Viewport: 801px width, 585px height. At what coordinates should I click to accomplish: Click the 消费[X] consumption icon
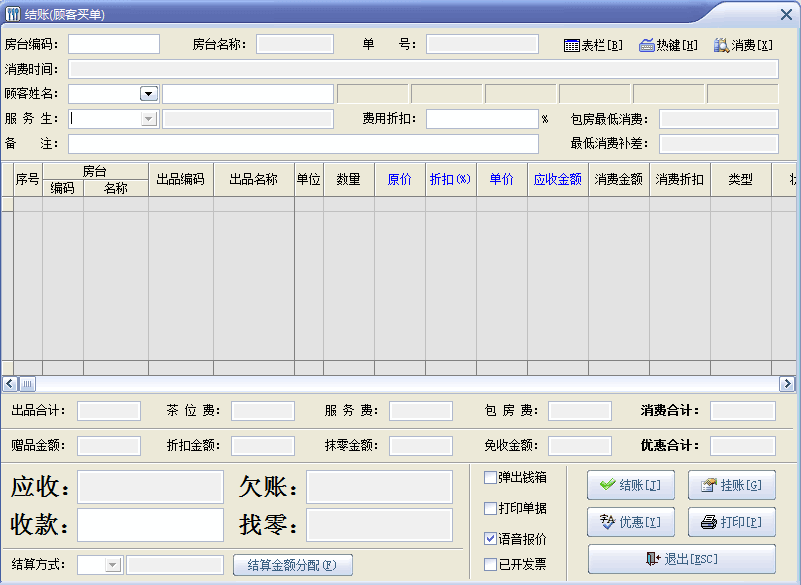721,45
